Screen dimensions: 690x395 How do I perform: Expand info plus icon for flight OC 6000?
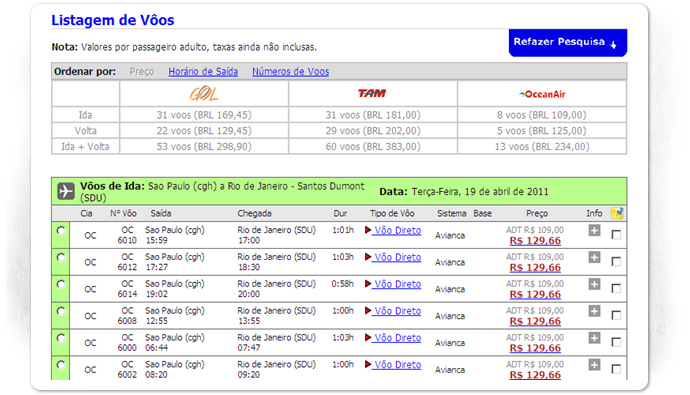pos(594,338)
